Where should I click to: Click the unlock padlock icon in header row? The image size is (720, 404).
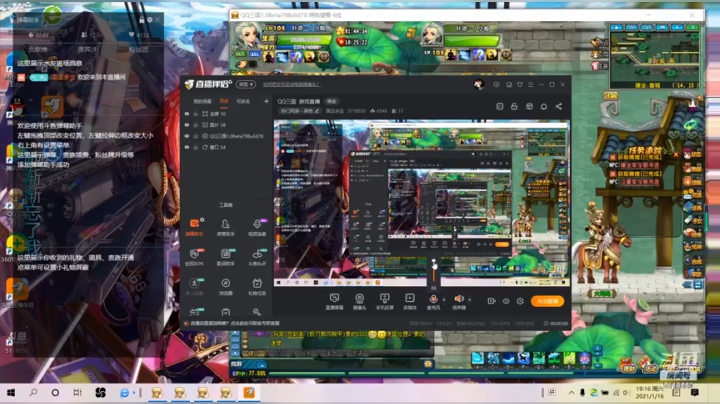point(514,107)
